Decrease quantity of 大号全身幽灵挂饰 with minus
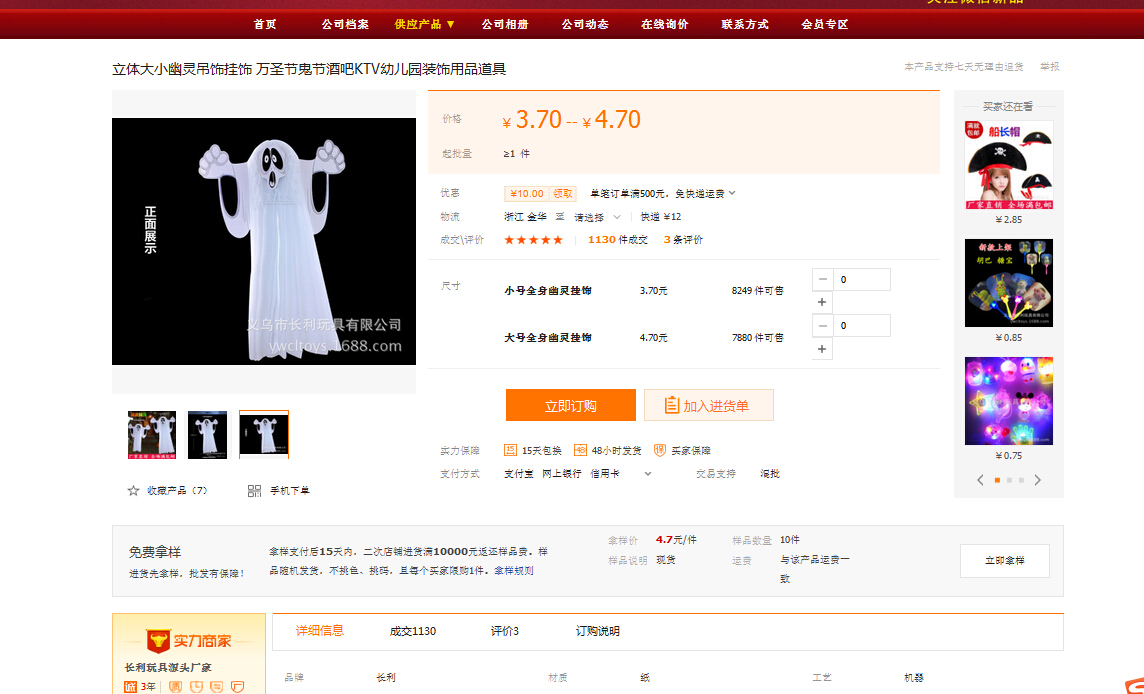The height and width of the screenshot is (694, 1144). [822, 326]
